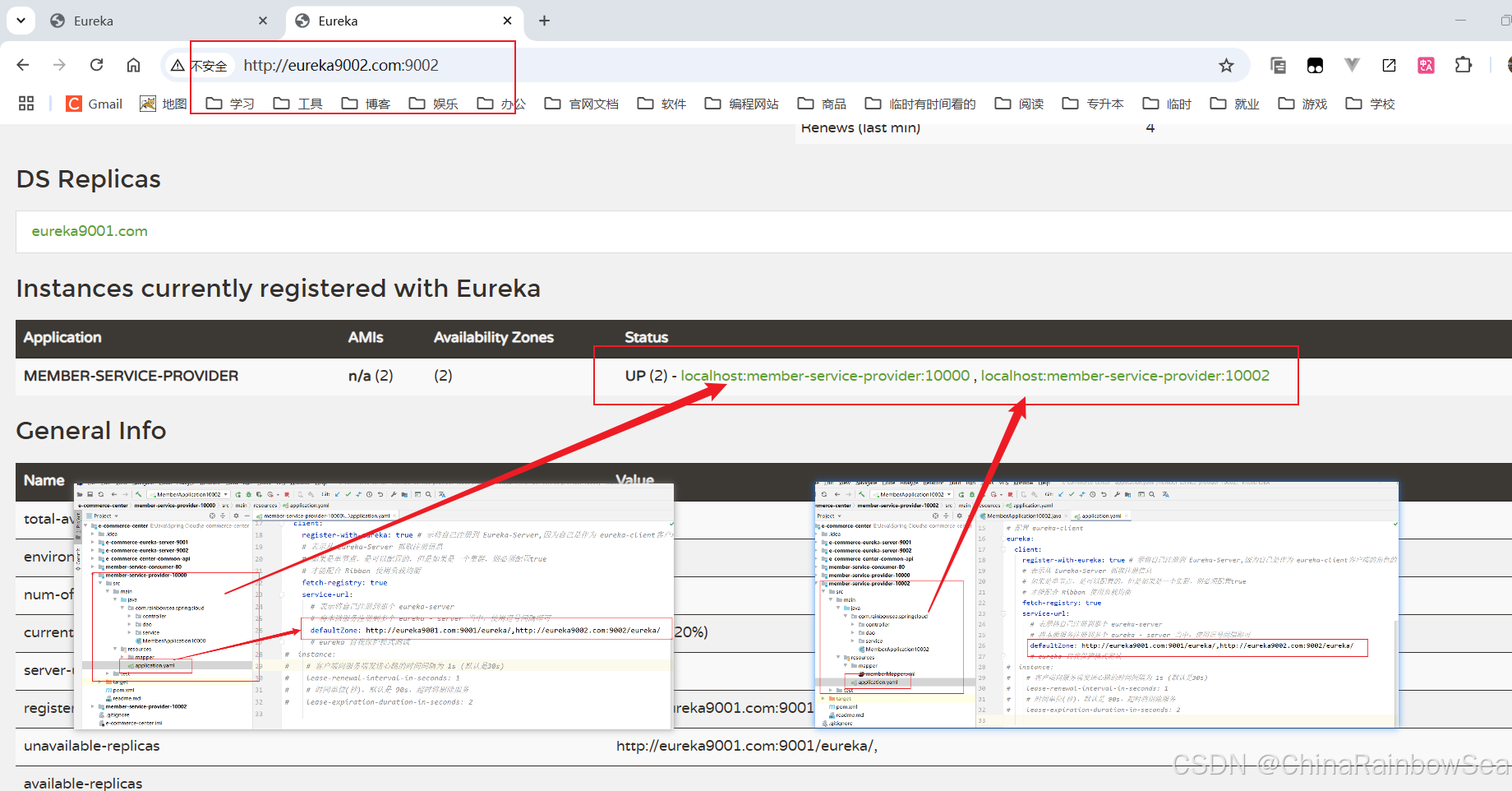This screenshot has width=1512, height=791.
Task: Open the 就业 bookmark folder
Action: coord(1234,104)
